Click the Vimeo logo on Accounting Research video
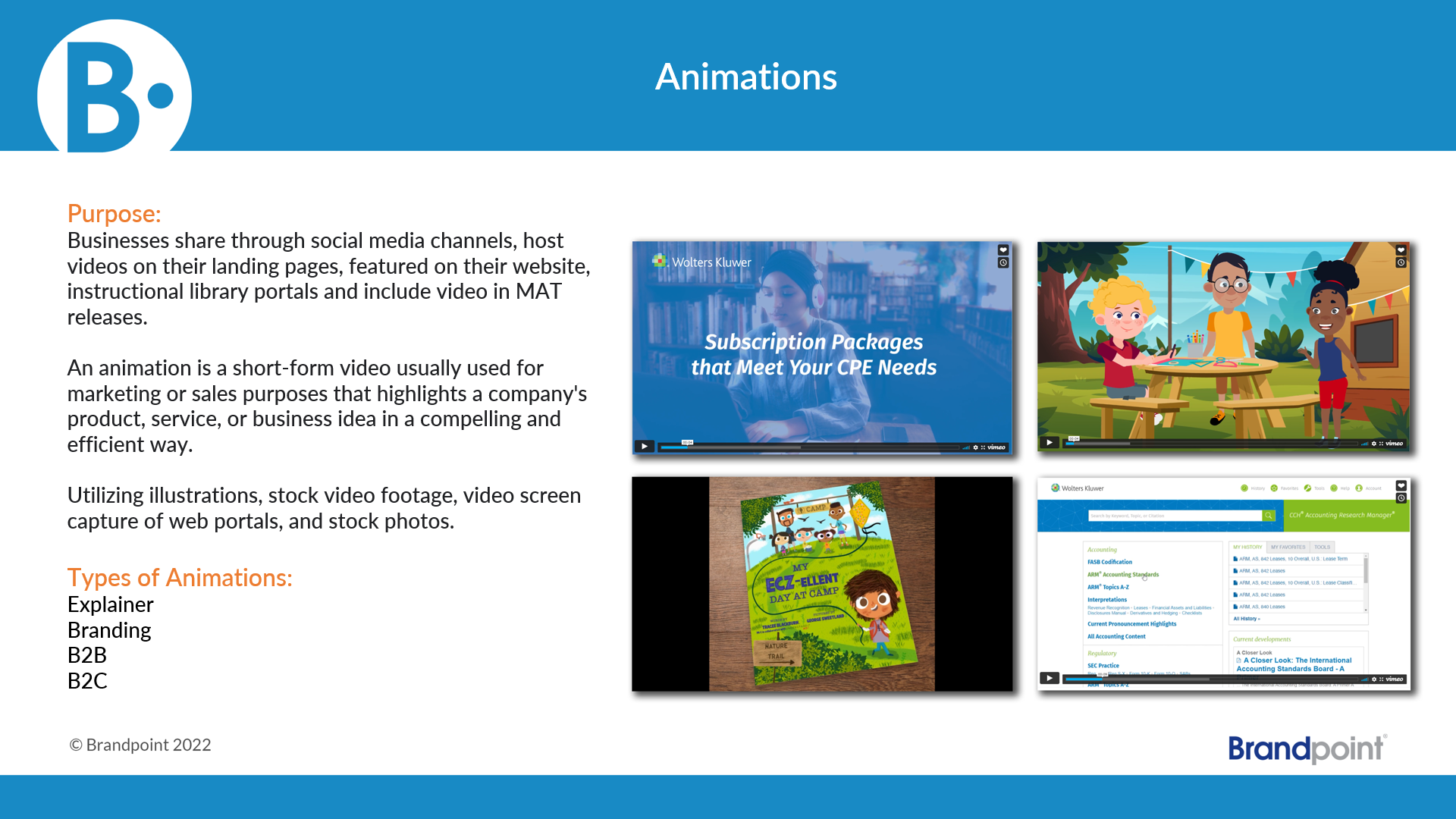Image resolution: width=1456 pixels, height=819 pixels. 1395,679
